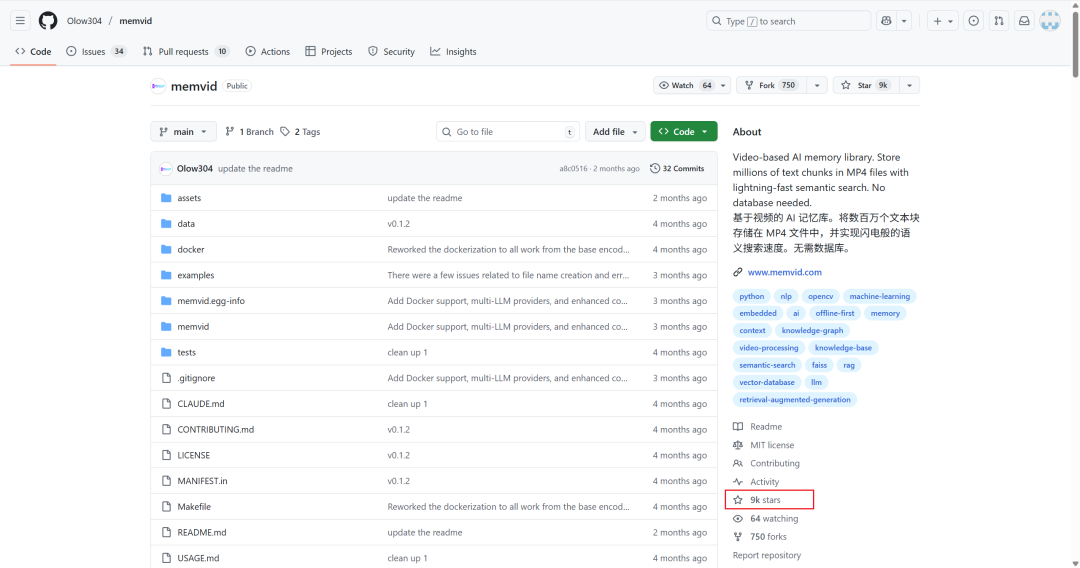Open the Issues tab
Screen dimensions: 1080x568
click(x=96, y=52)
